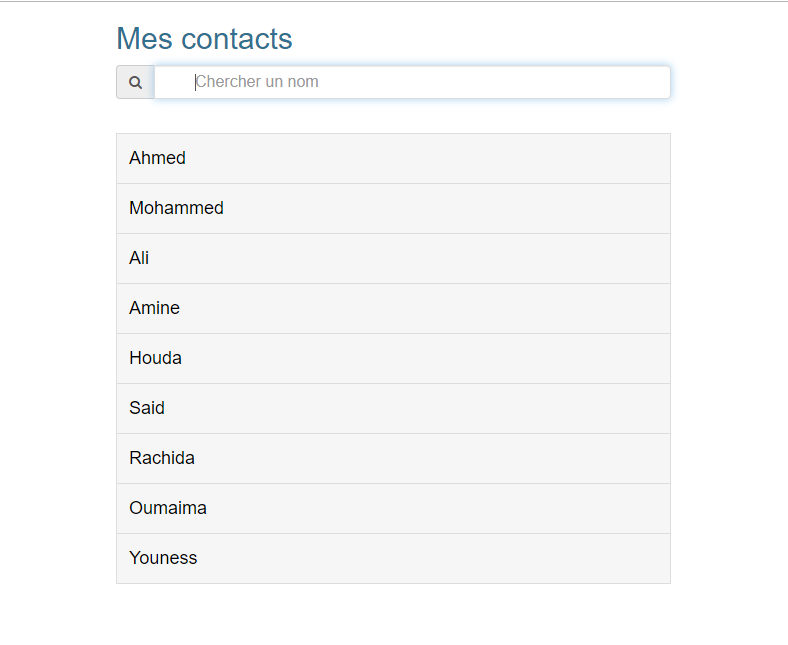Click the name label 'Youness'
The image size is (788, 645).
163,558
